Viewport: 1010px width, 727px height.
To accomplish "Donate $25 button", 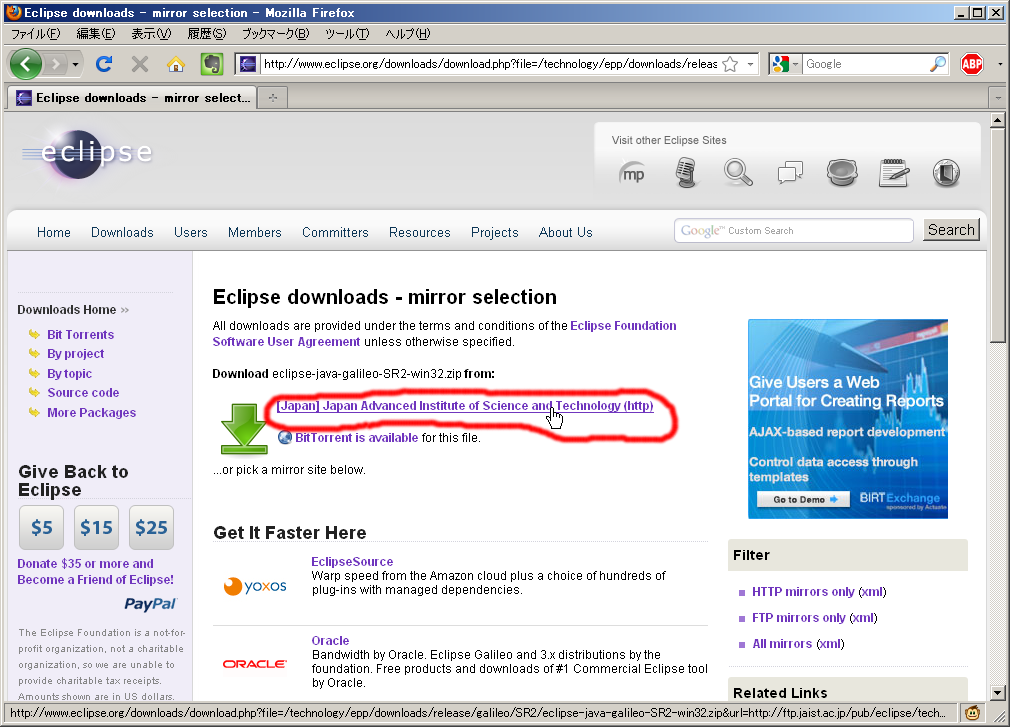I will 151,527.
